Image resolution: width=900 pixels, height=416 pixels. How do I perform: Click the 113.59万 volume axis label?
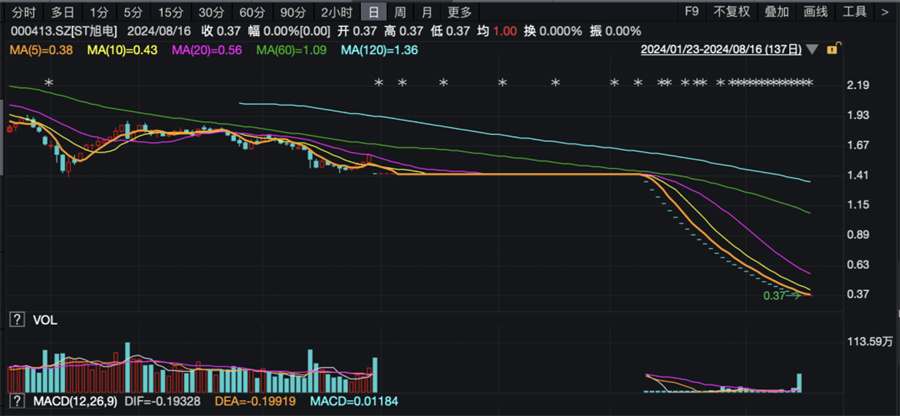pos(871,343)
